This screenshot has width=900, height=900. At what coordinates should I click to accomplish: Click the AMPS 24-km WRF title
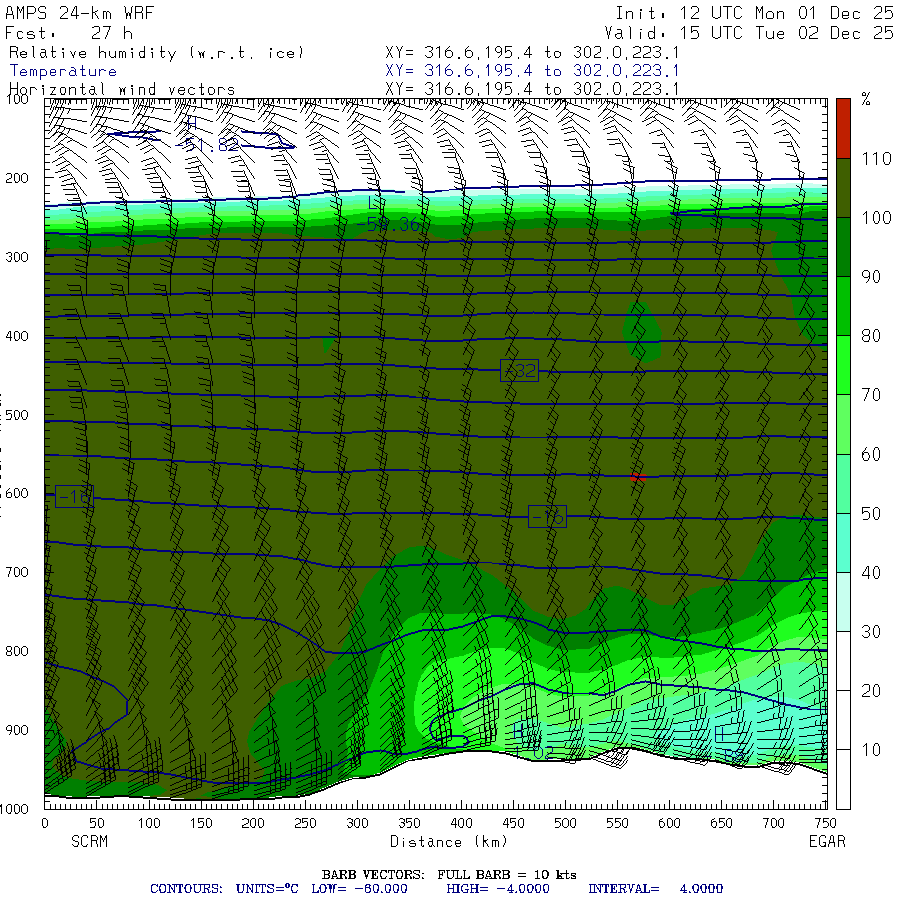[80, 13]
